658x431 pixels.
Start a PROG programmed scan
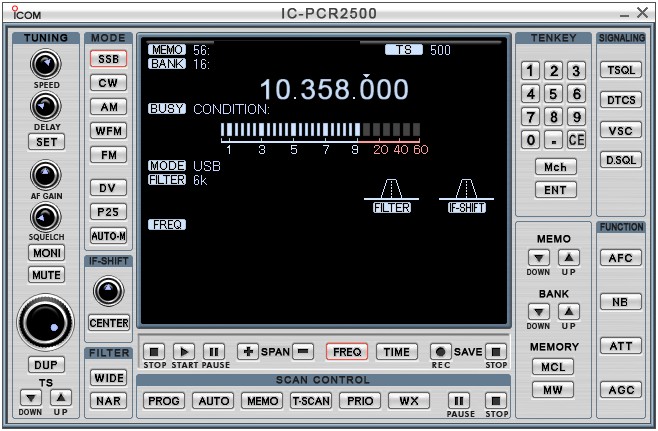pyautogui.click(x=164, y=401)
